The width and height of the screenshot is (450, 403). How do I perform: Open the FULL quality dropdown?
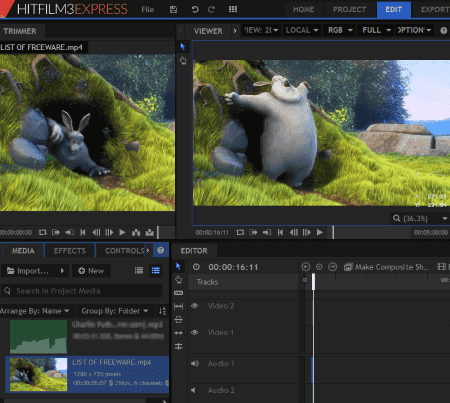(x=376, y=30)
